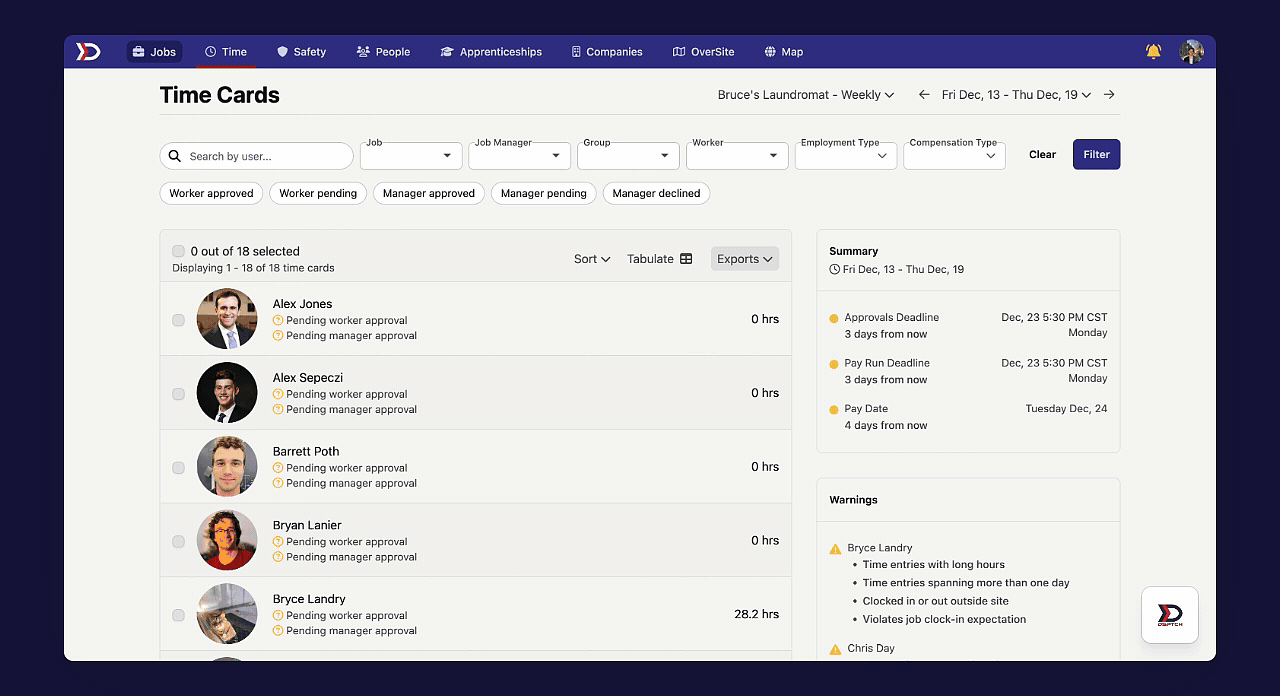Toggle select-all time cards checkbox
1280x696 pixels.
tap(178, 251)
